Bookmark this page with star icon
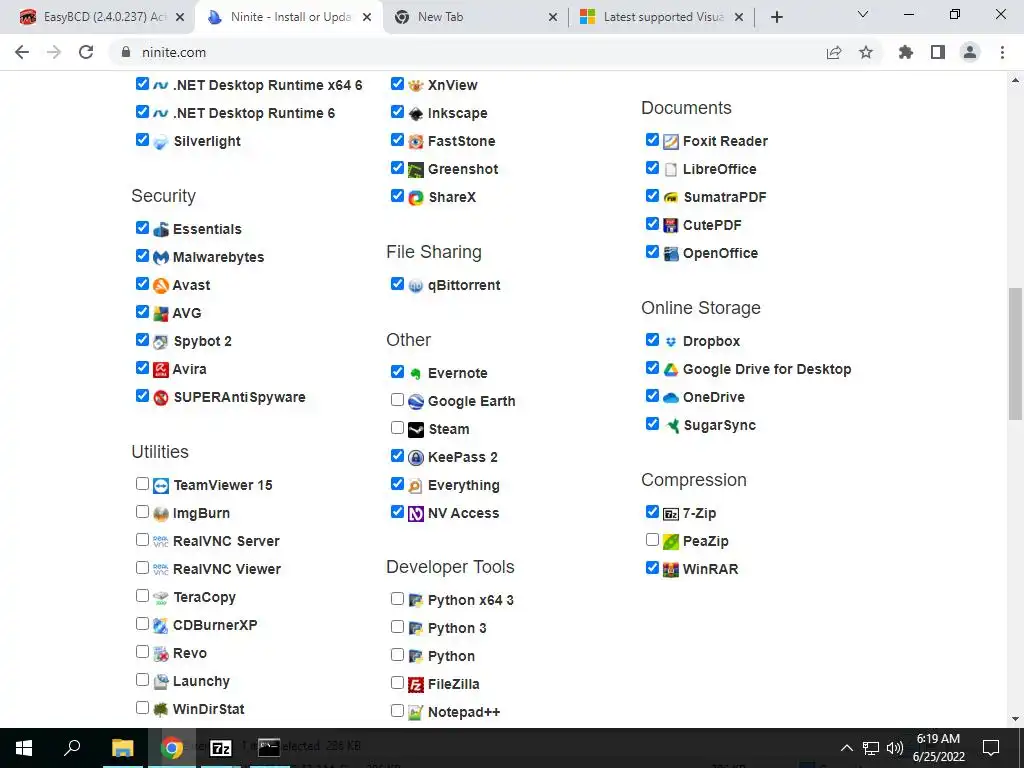This screenshot has width=1024, height=768. coord(866,52)
